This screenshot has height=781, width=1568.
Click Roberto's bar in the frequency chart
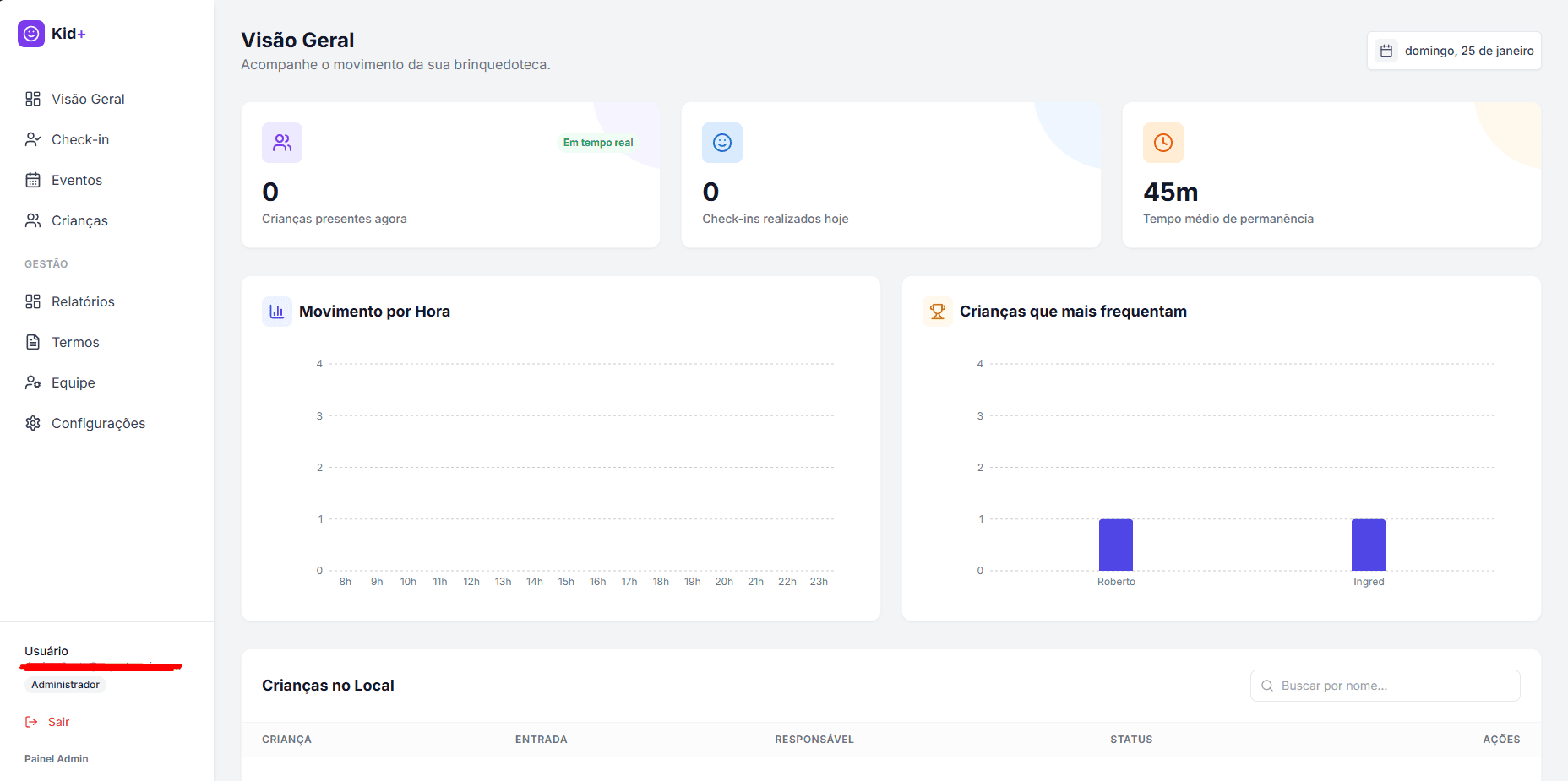pos(1115,545)
